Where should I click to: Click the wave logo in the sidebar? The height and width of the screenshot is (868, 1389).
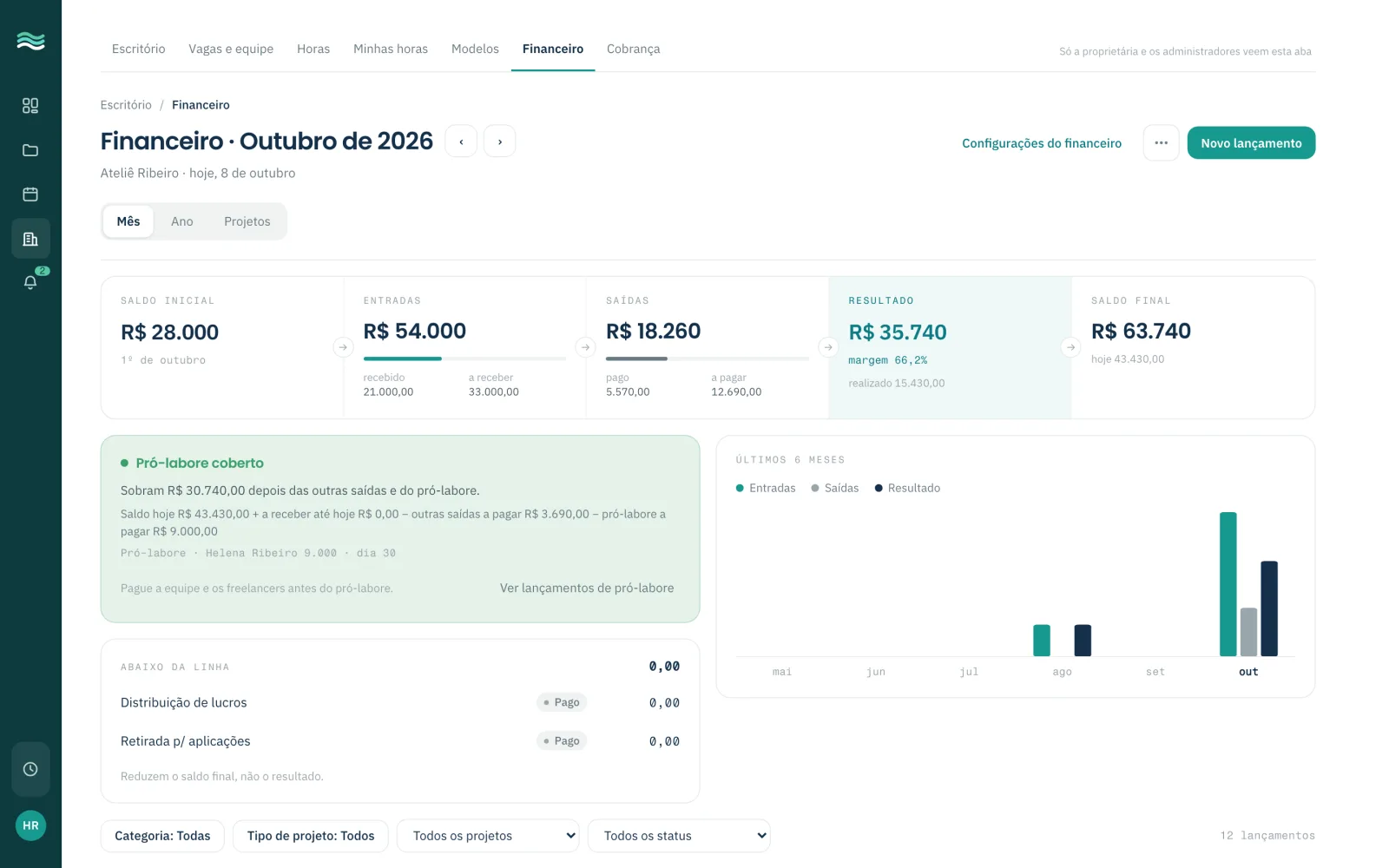30,41
